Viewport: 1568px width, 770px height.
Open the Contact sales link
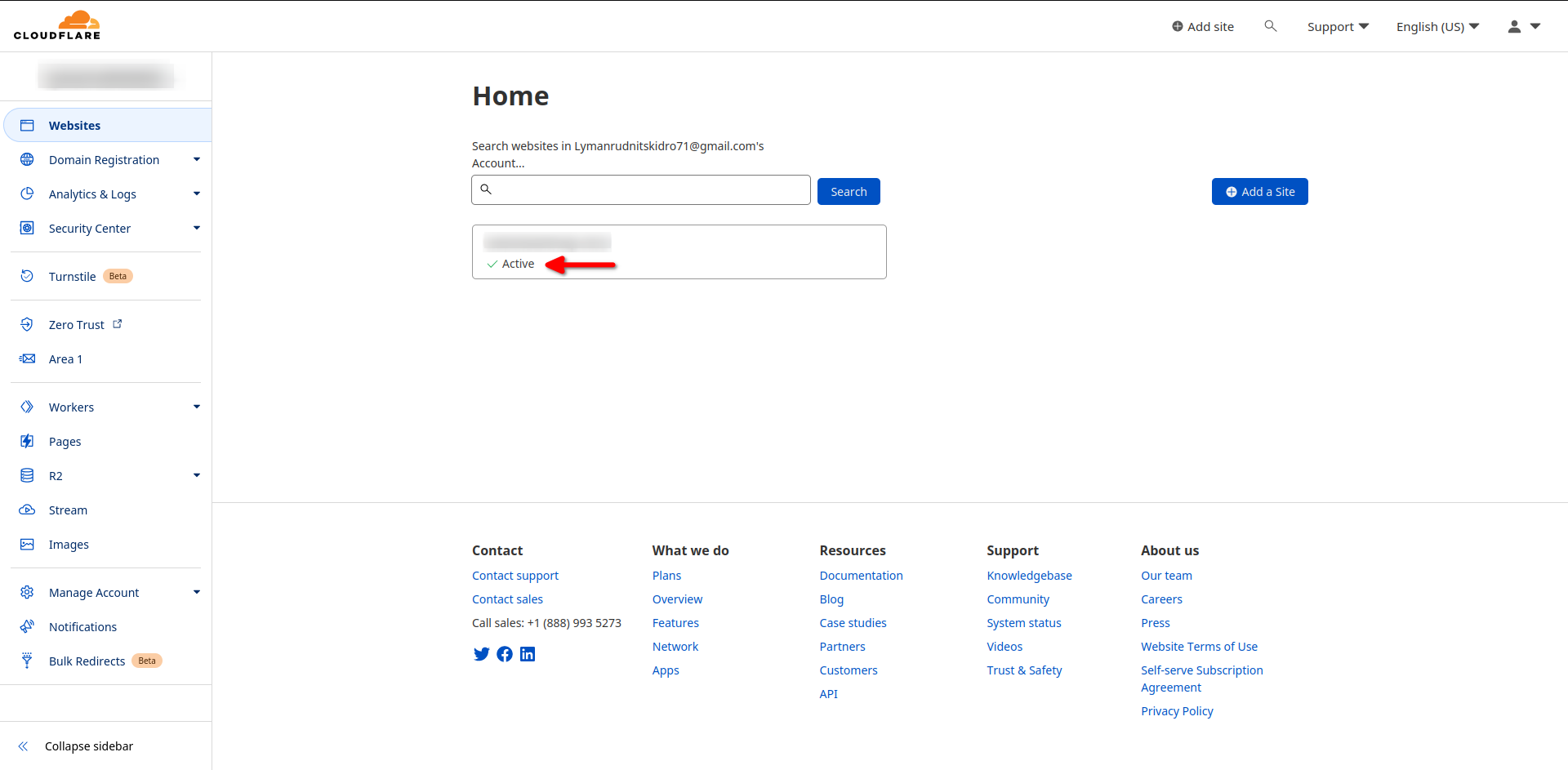tap(507, 599)
